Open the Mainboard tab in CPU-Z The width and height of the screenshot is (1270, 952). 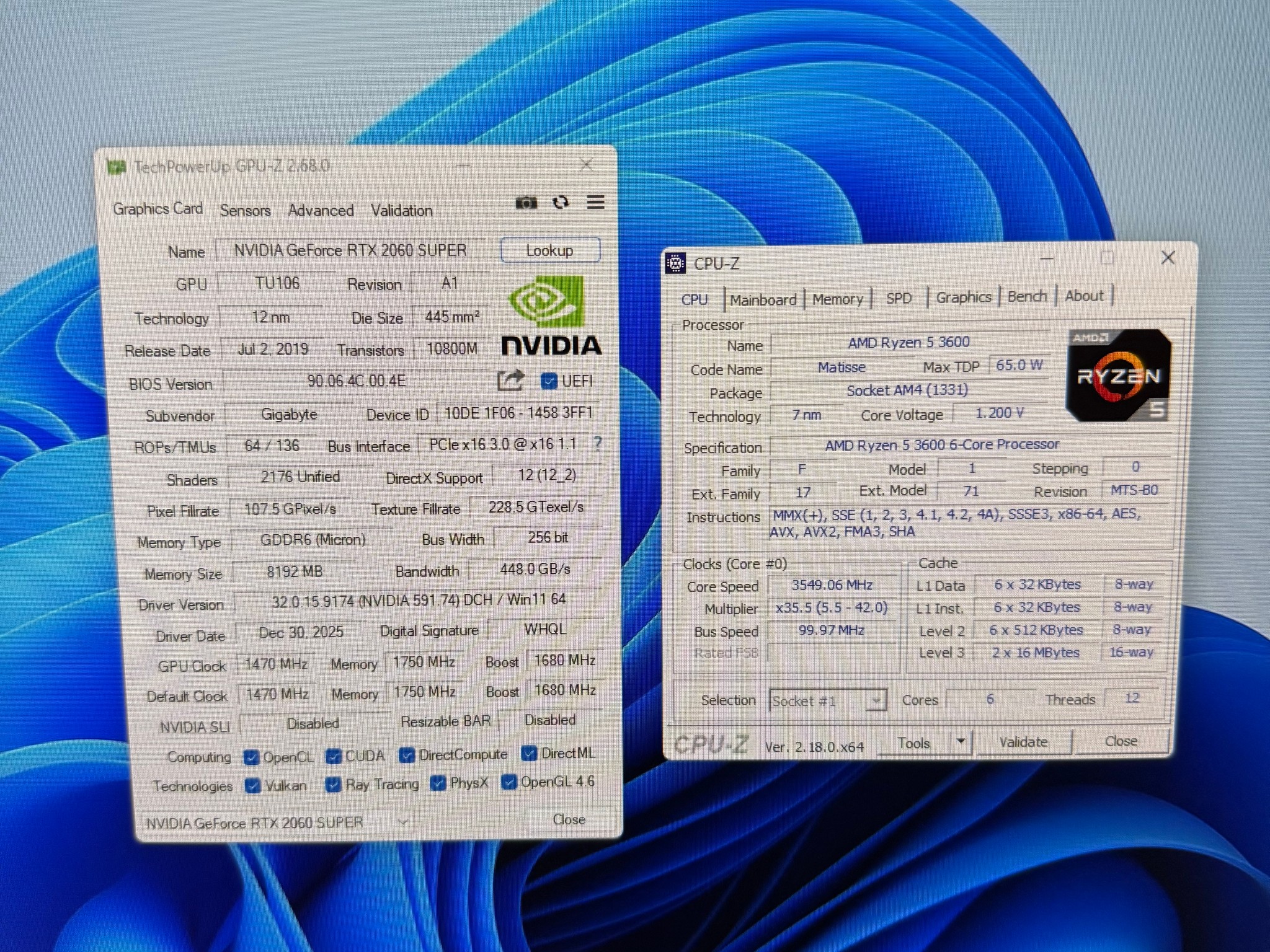(x=763, y=300)
